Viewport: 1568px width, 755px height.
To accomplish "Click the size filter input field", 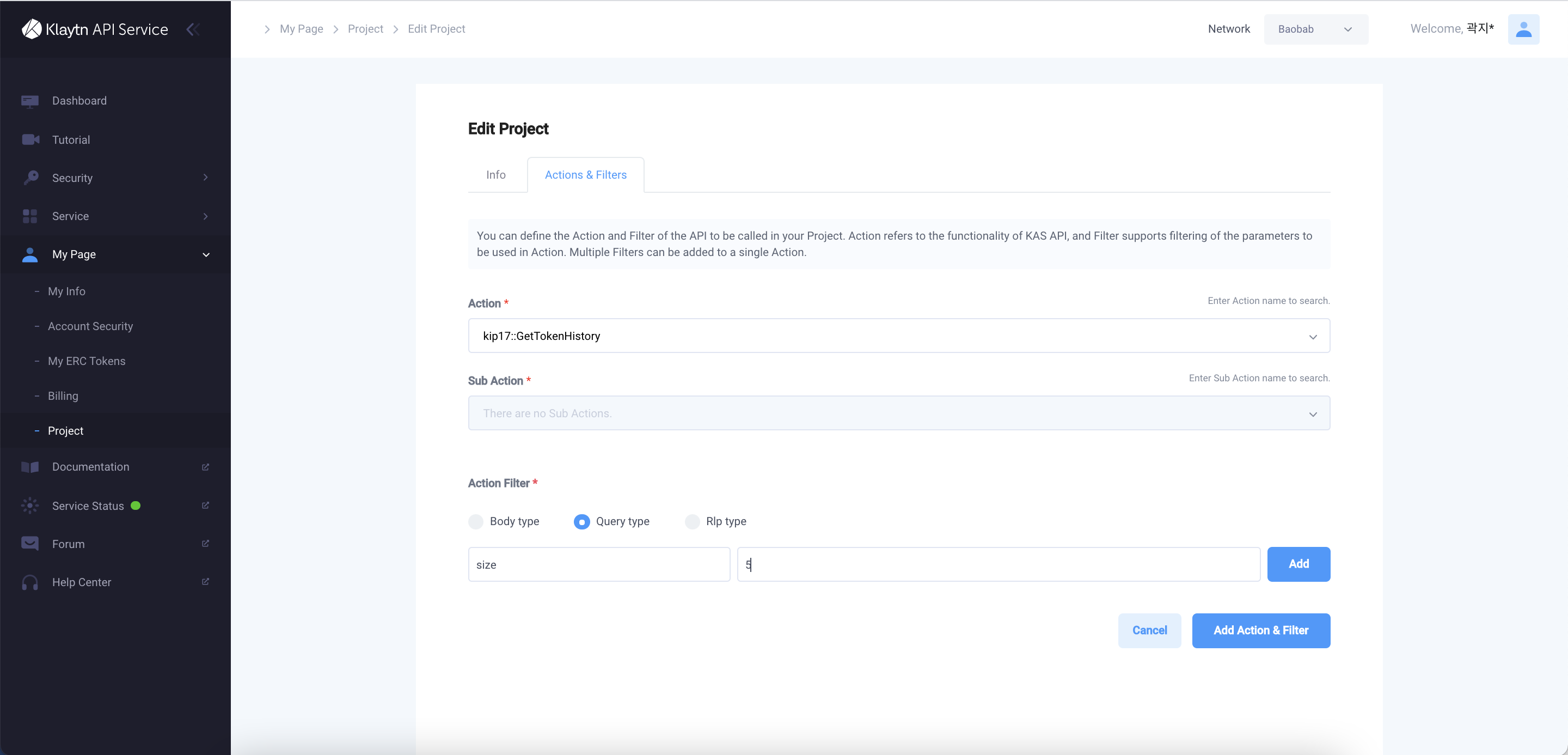I will (x=598, y=564).
